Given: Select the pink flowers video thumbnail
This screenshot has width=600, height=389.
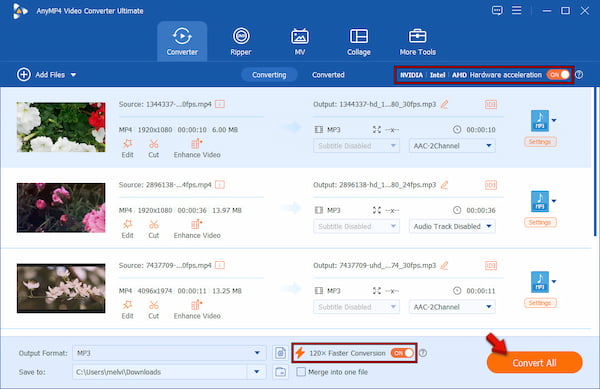Looking at the screenshot, I should click(61, 208).
